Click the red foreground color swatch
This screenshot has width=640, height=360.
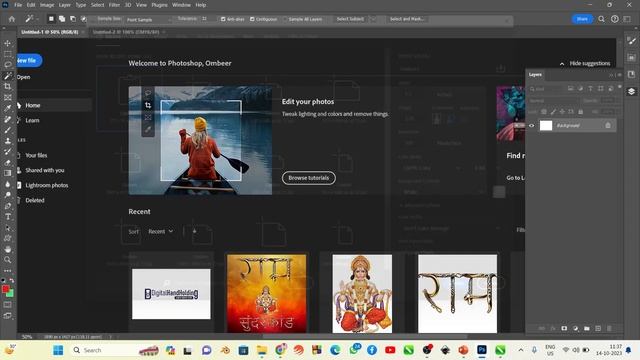tap(5, 289)
